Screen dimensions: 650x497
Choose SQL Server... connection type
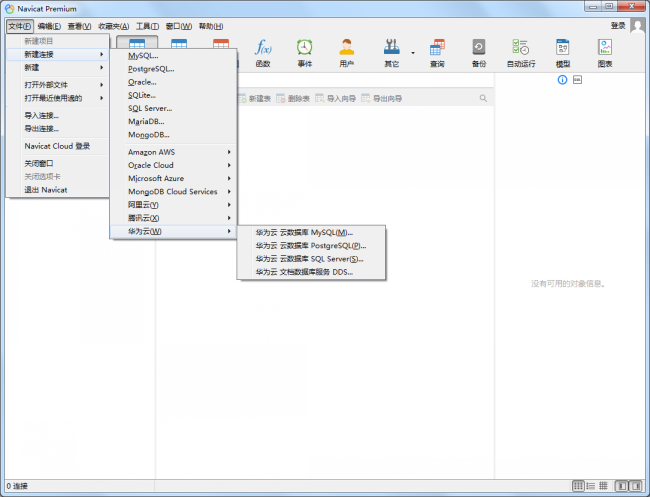[173, 108]
